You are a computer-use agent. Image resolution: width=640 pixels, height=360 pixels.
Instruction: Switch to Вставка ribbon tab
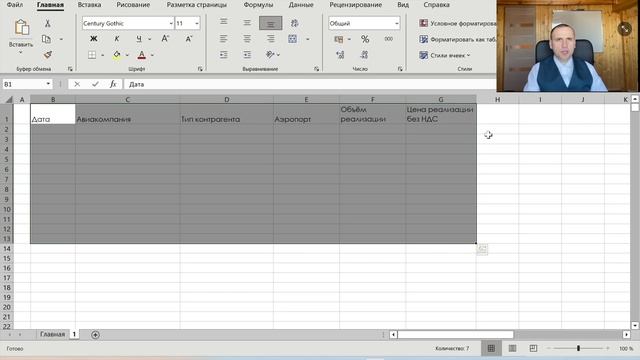[89, 5]
